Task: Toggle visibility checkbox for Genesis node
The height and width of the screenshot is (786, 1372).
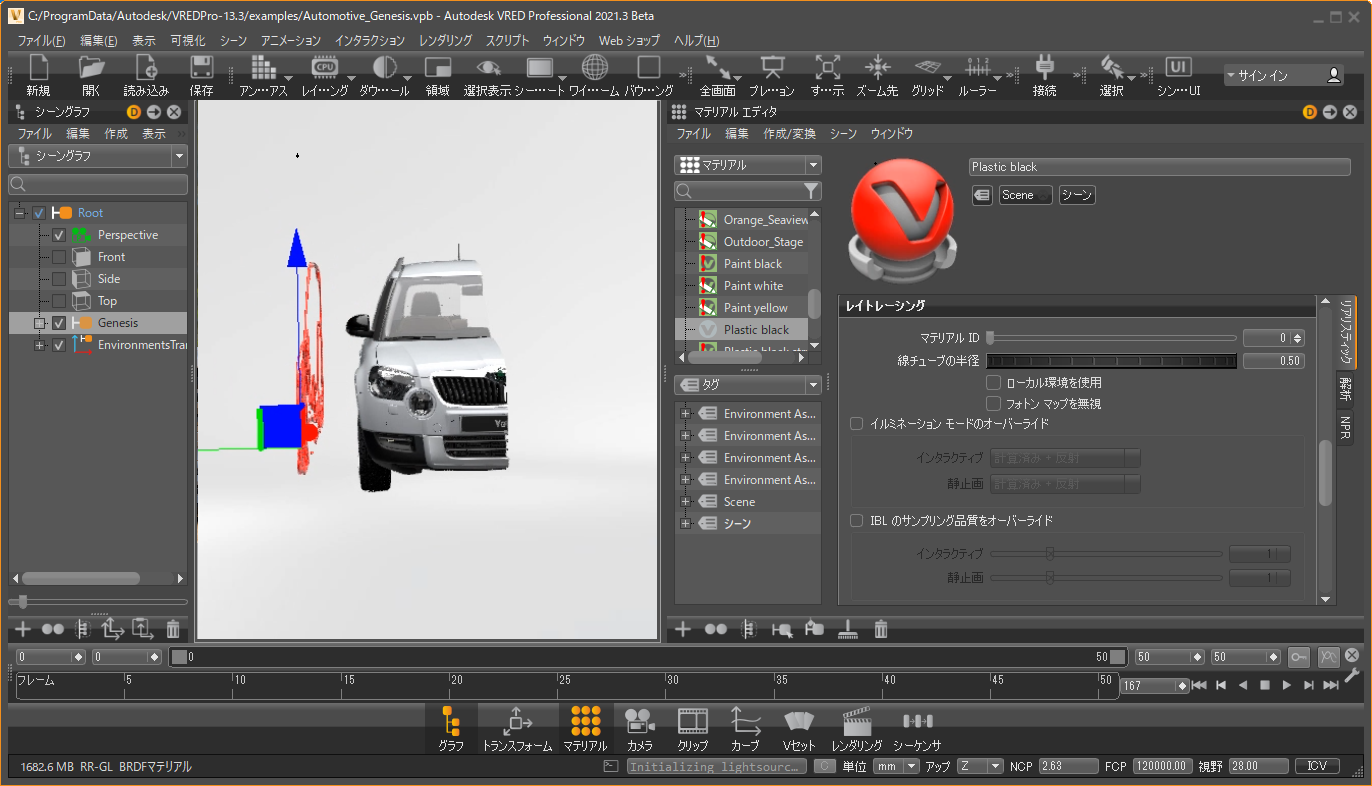Action: pos(59,323)
